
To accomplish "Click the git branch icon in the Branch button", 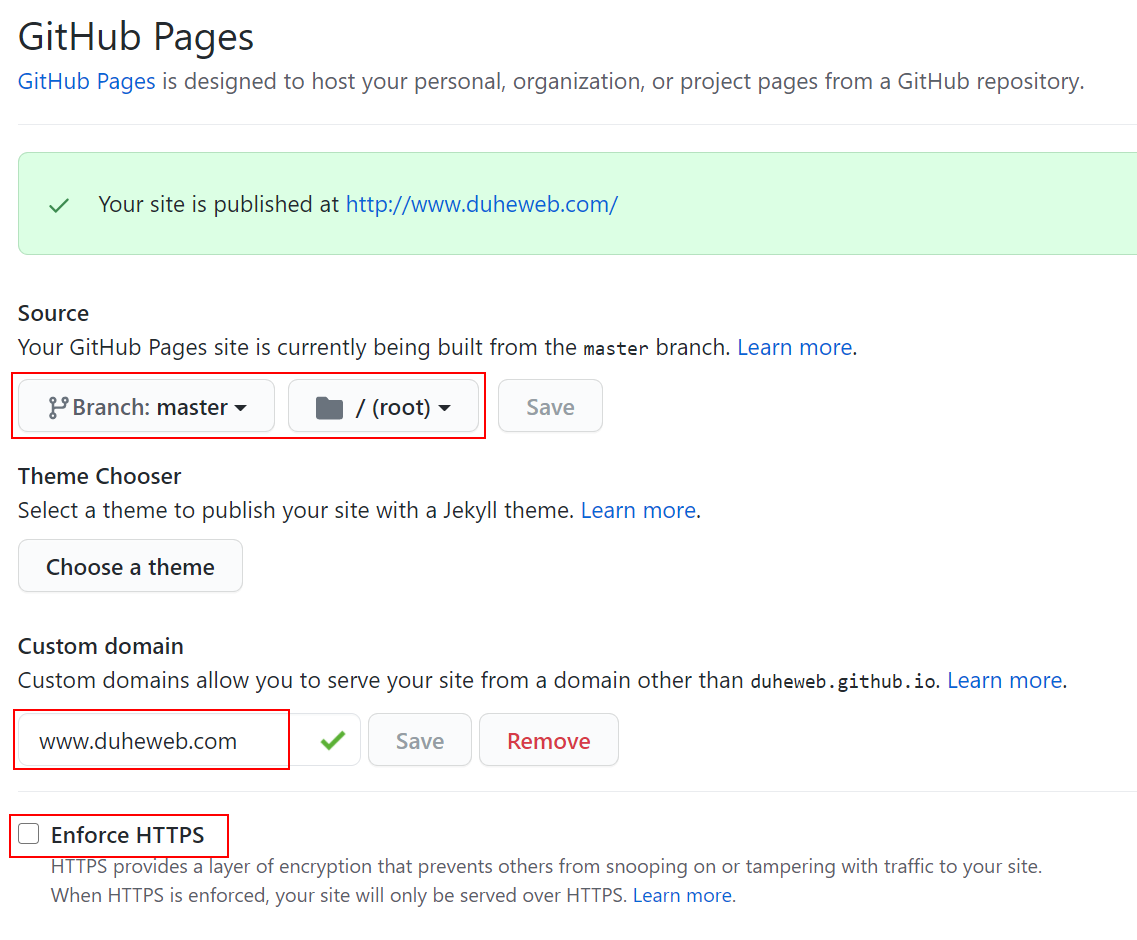I will [58, 408].
